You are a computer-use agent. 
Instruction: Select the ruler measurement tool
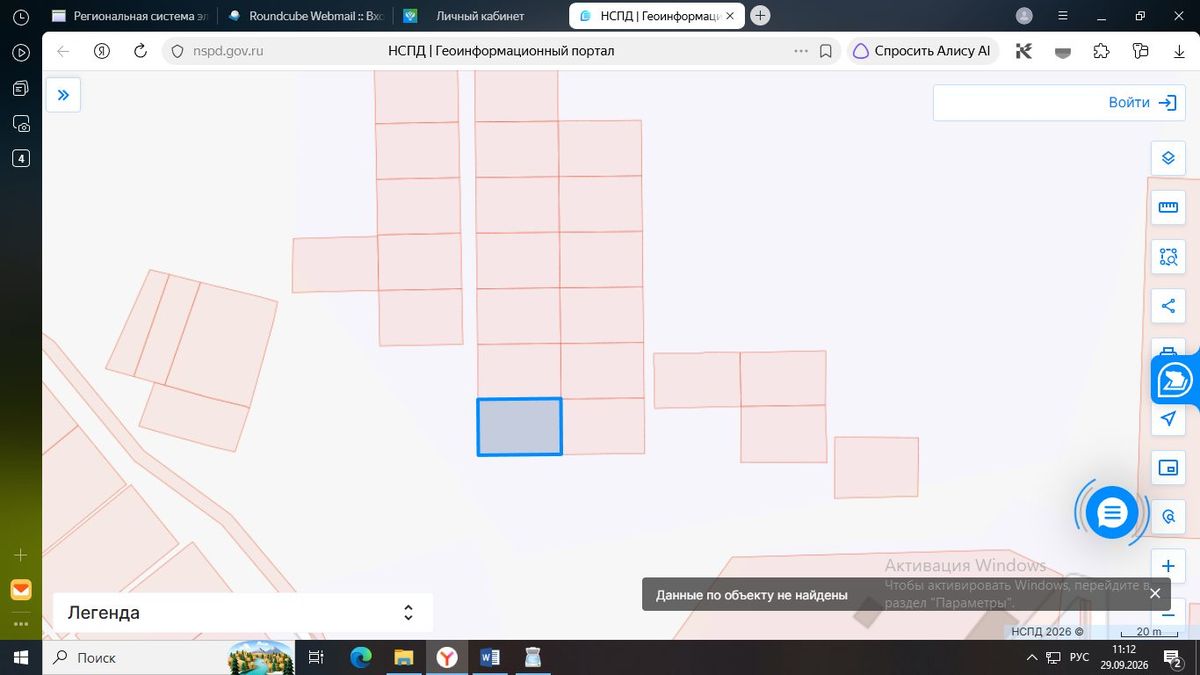click(x=1168, y=207)
